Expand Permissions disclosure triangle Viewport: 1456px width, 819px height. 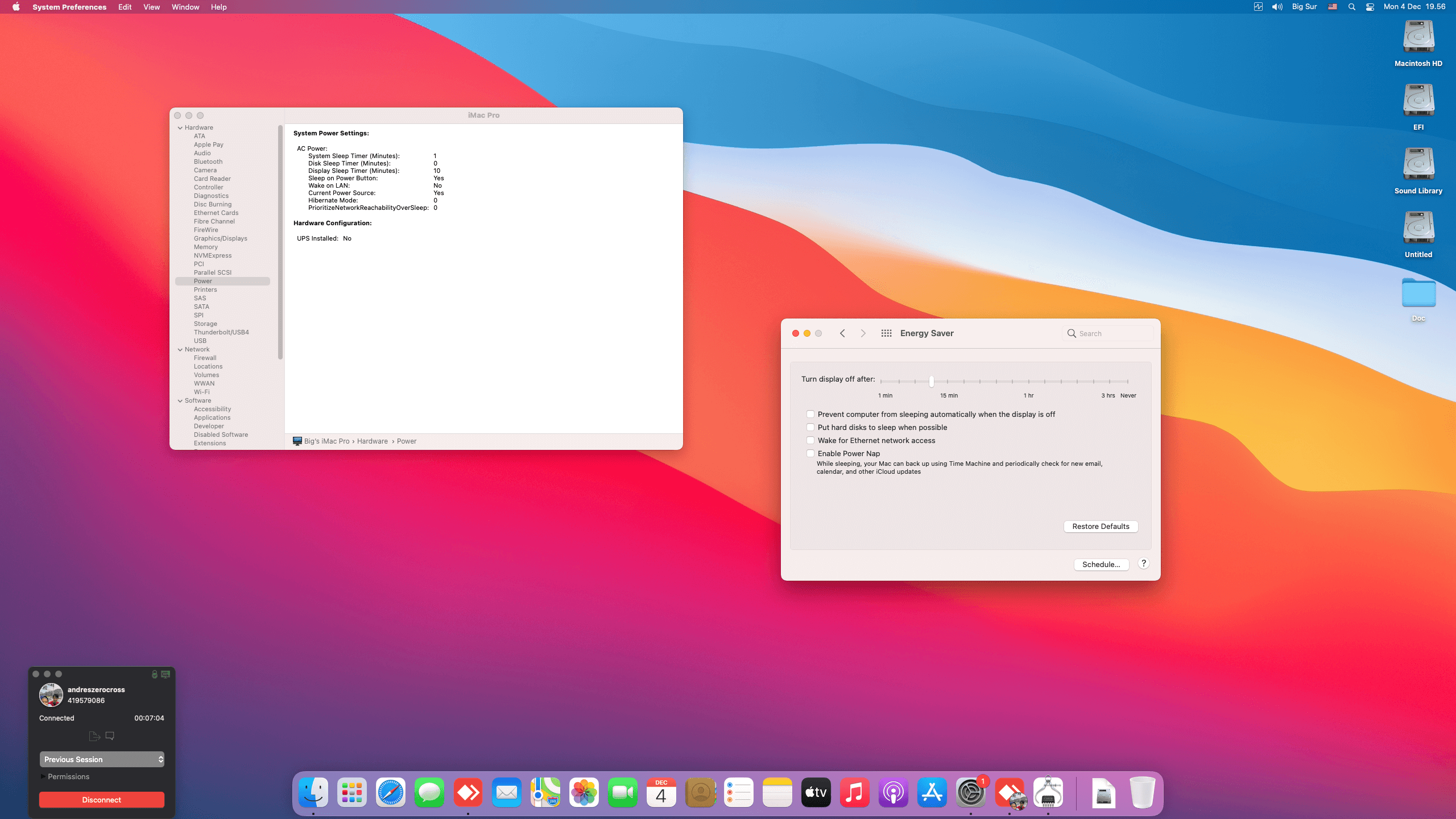pyautogui.click(x=43, y=776)
